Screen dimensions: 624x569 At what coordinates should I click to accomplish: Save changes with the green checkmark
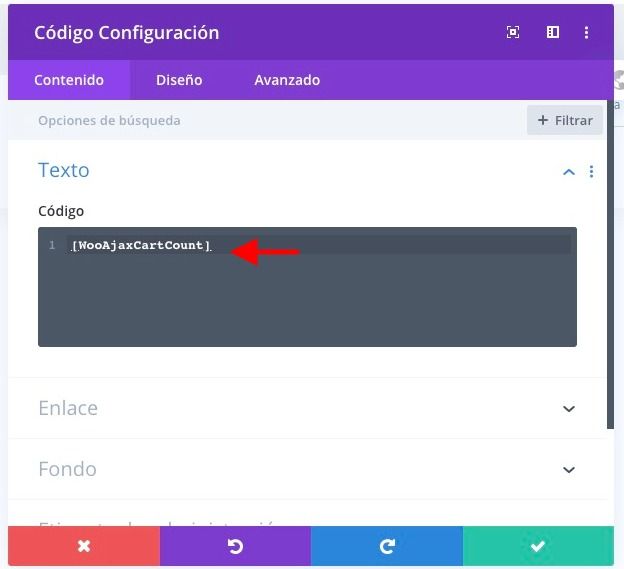(538, 546)
